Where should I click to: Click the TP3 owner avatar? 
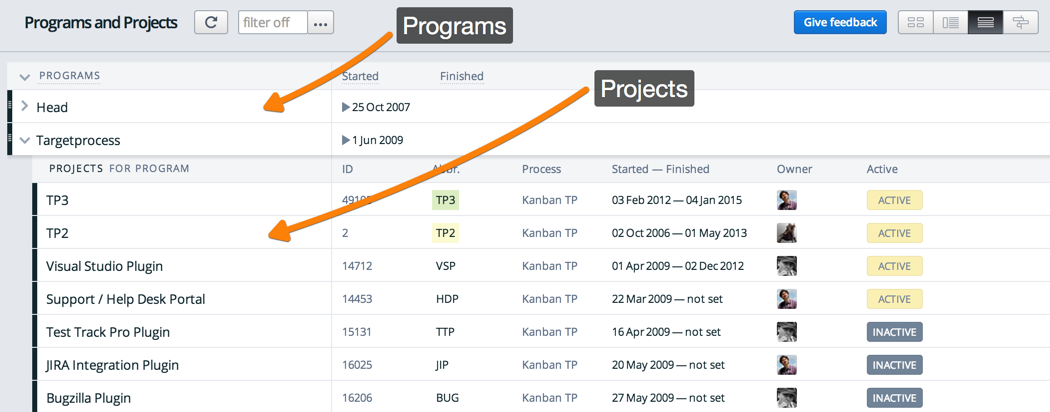click(787, 200)
